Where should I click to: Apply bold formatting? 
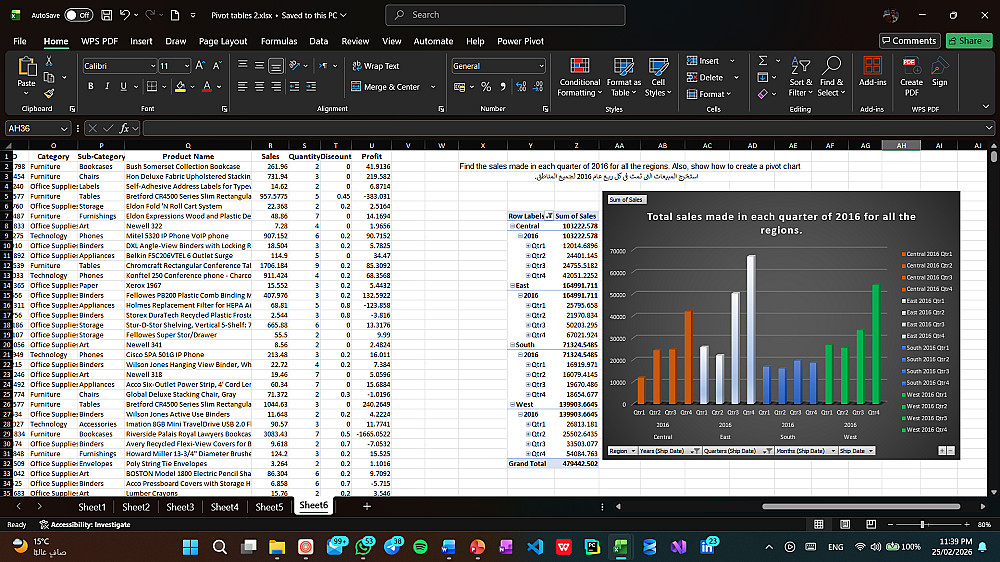coord(92,86)
